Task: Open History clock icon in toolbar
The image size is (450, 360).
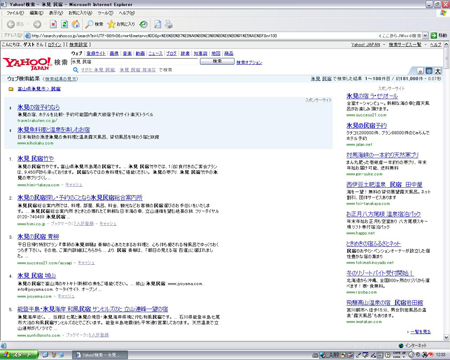Action: click(144, 24)
